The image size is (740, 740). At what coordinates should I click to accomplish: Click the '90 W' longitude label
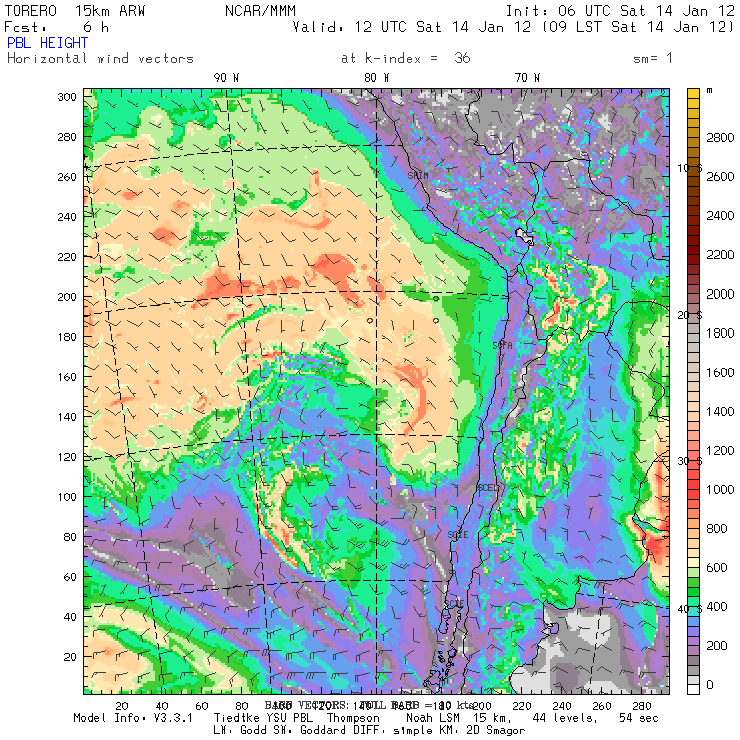(226, 78)
